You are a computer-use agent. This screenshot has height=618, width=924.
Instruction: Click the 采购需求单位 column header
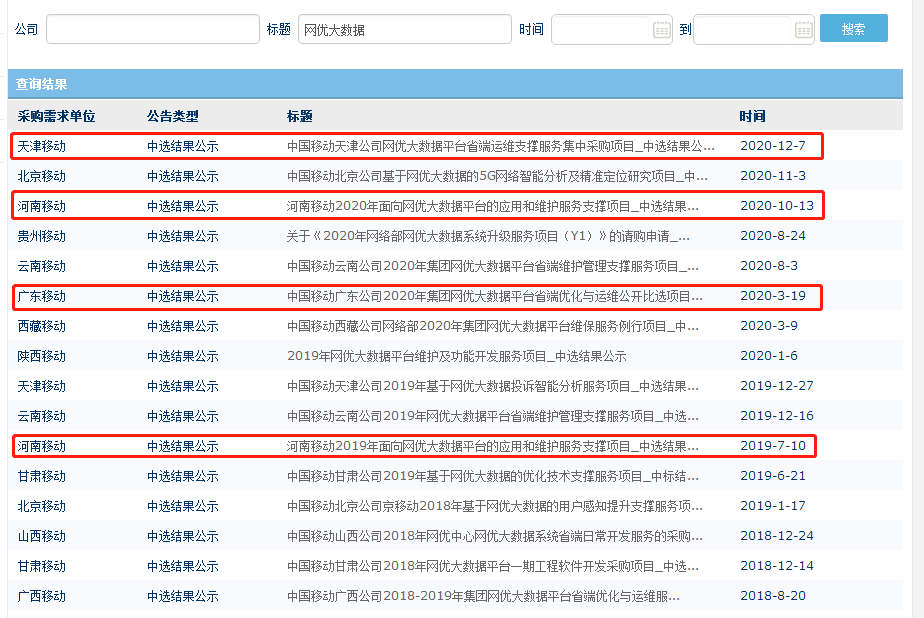click(56, 116)
